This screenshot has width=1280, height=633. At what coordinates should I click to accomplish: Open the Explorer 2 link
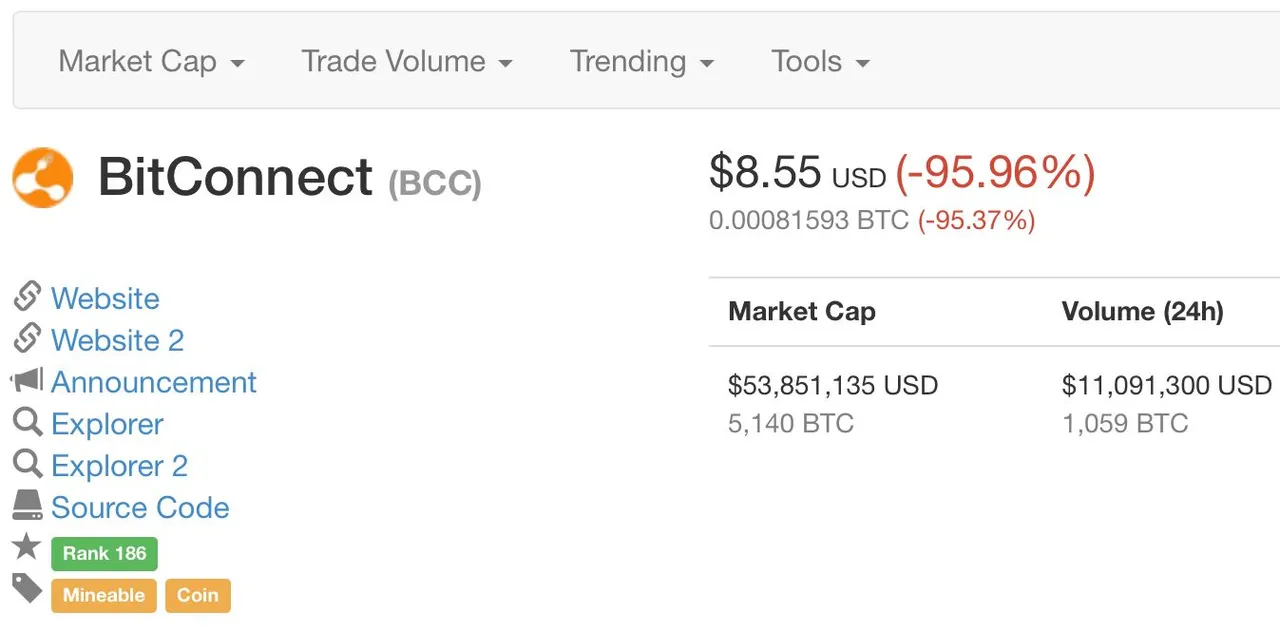pos(119,466)
